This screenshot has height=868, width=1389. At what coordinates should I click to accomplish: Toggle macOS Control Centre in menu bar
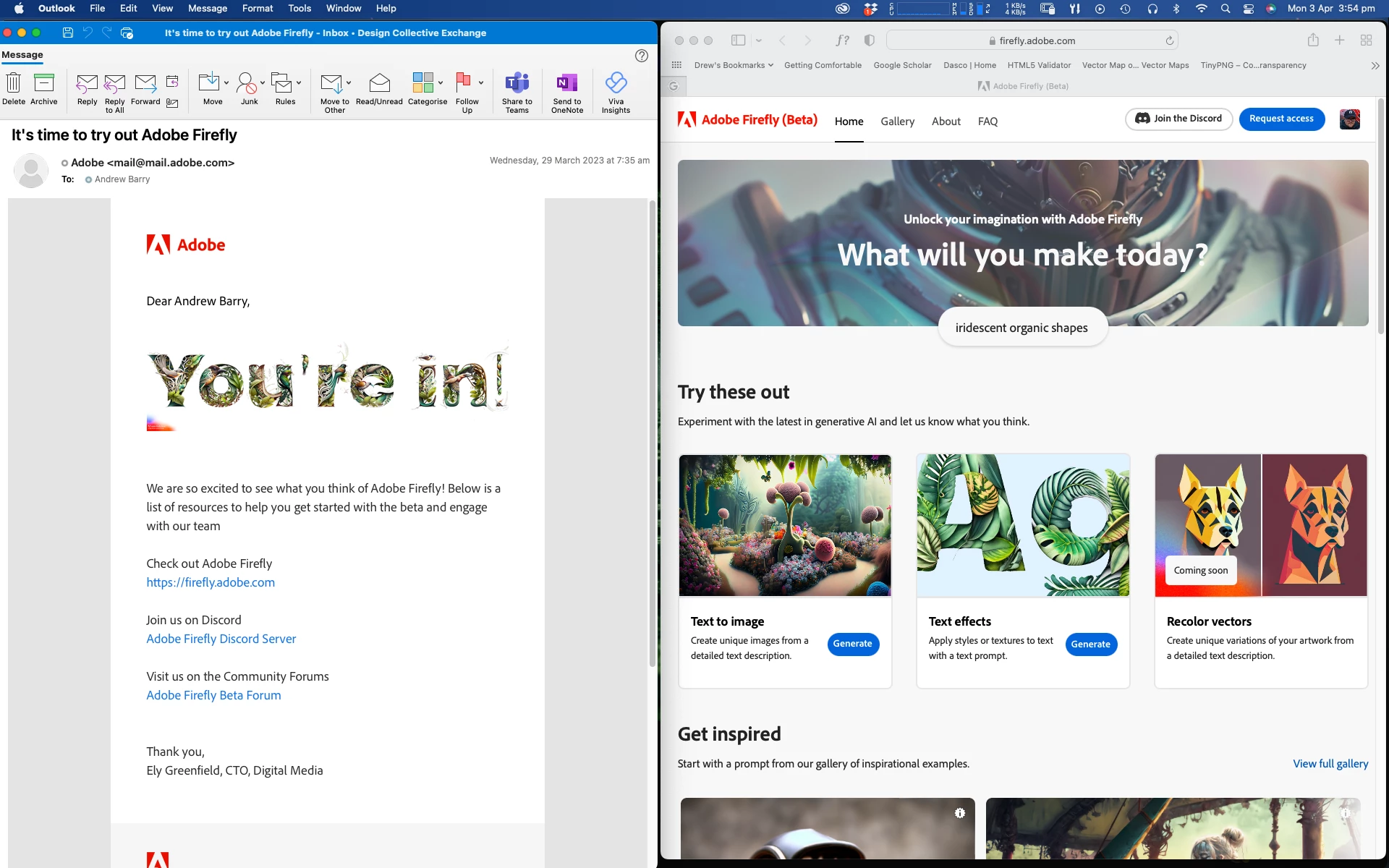point(1248,9)
